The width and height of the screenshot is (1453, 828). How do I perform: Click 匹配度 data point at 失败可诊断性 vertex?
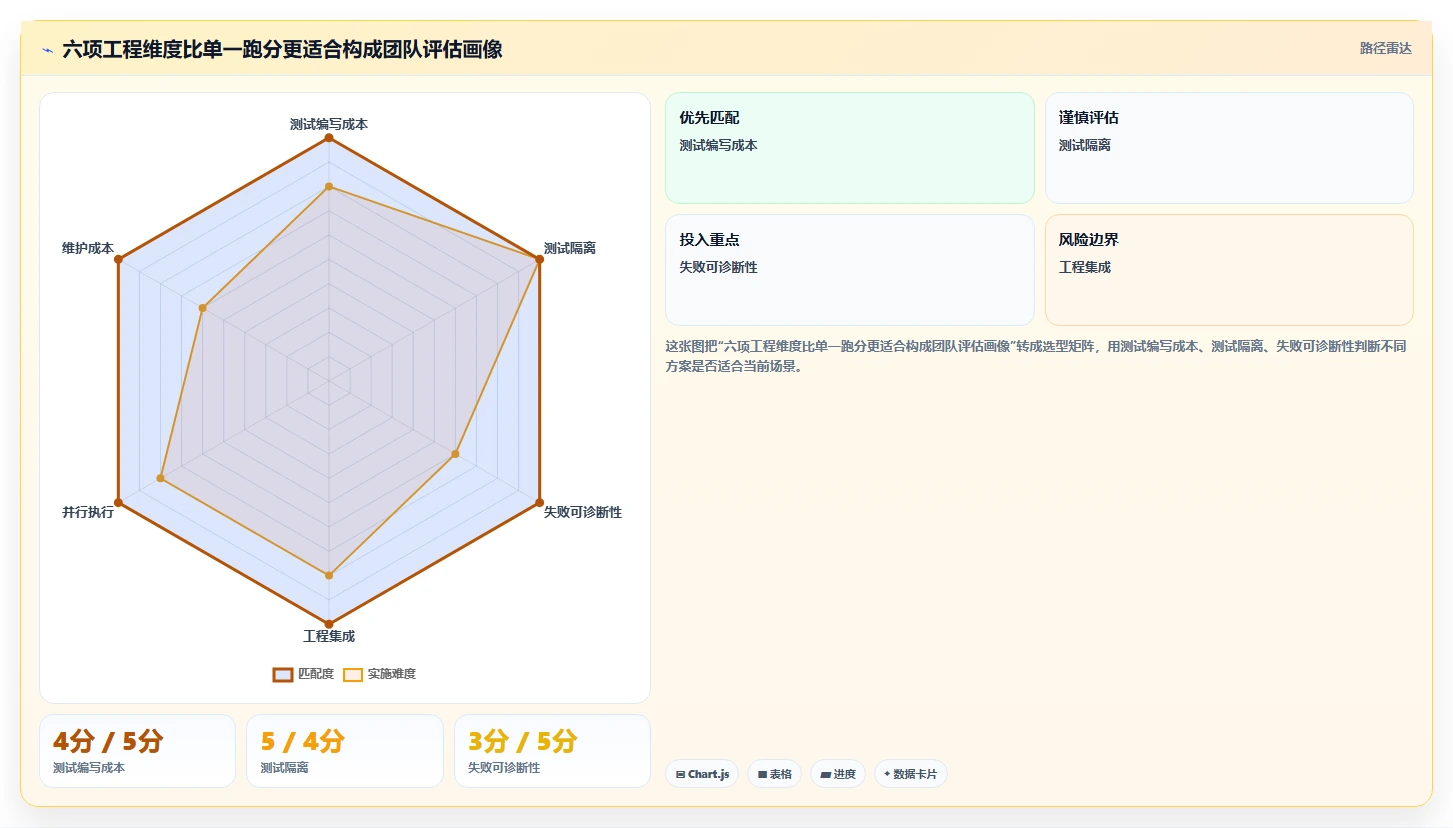coord(540,502)
